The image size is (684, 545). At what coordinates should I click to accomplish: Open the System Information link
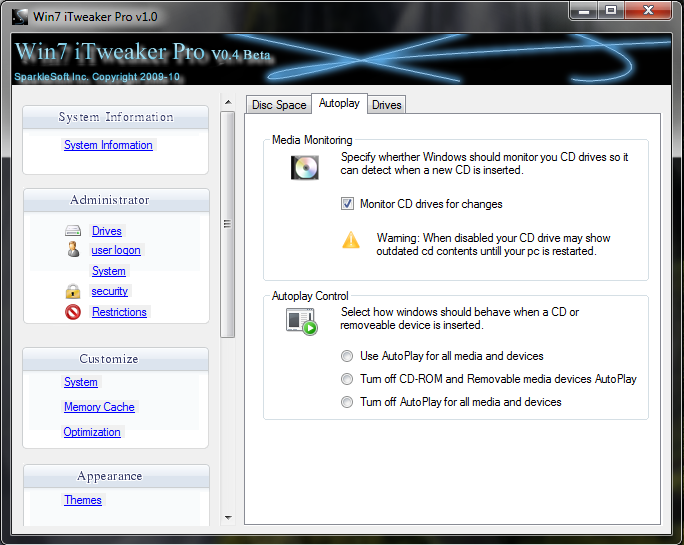click(108, 145)
